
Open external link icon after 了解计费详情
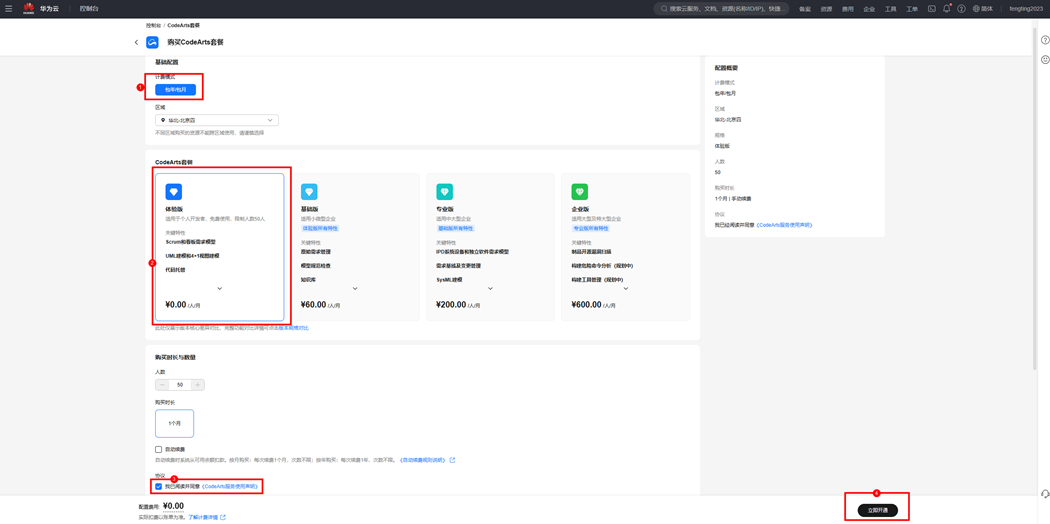pos(223,517)
